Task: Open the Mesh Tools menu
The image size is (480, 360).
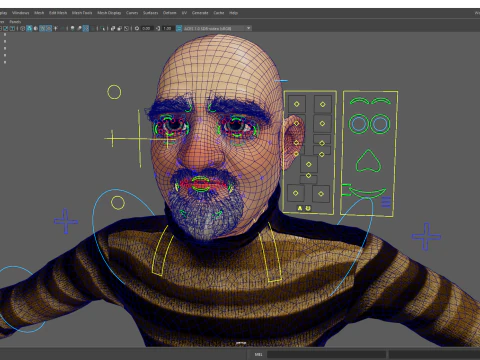Action: [82, 13]
